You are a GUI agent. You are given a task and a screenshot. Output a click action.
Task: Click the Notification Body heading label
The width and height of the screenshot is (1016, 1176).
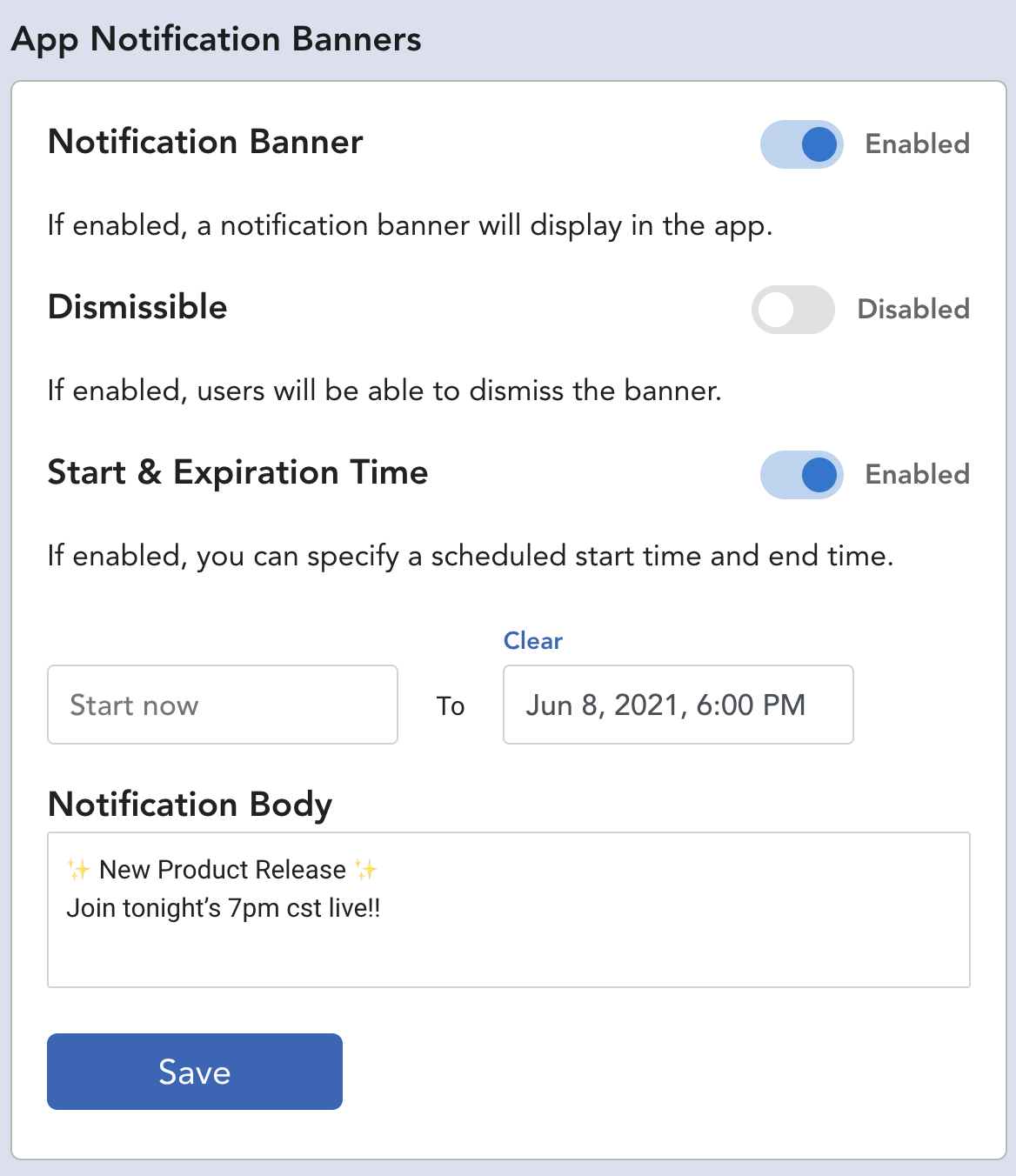[190, 805]
